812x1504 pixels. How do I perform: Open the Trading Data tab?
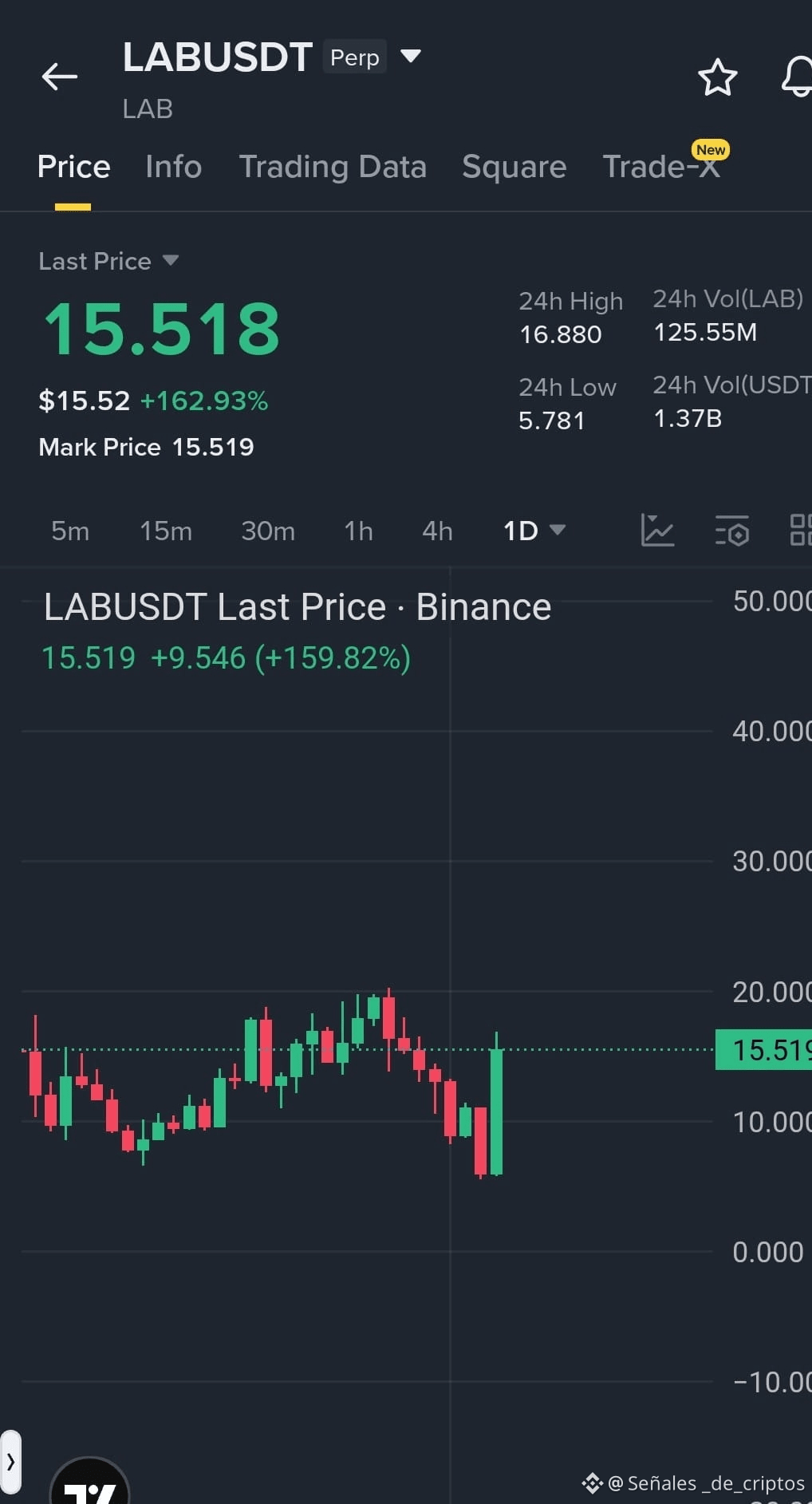point(333,167)
